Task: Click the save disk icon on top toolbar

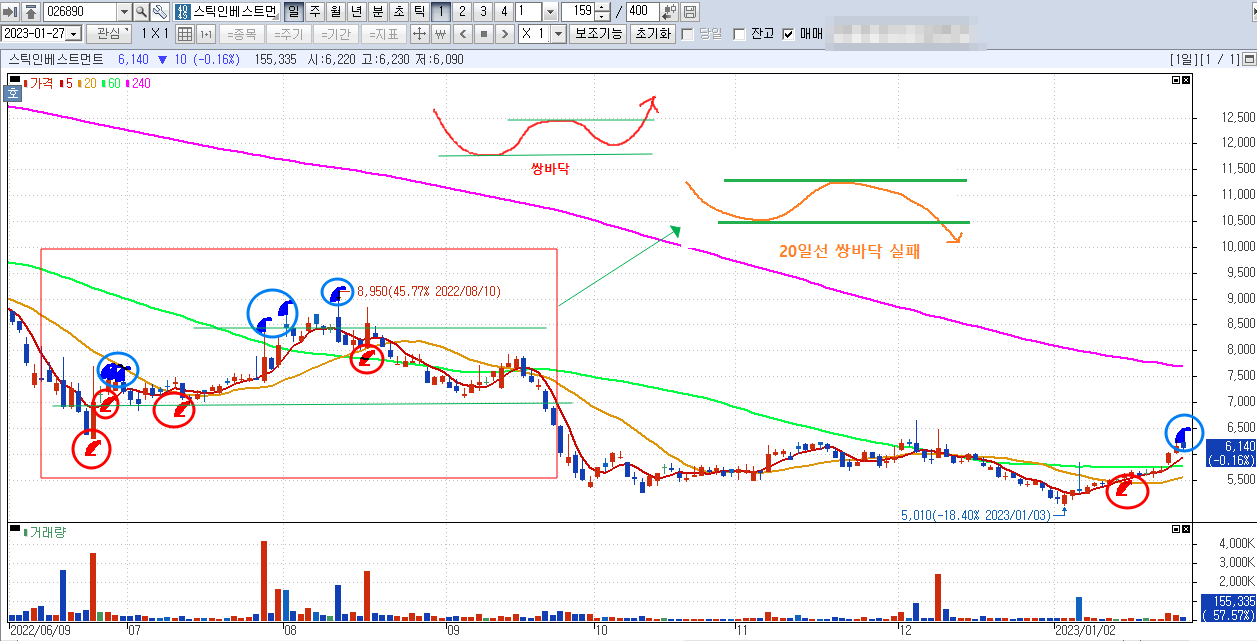Action: 691,12
